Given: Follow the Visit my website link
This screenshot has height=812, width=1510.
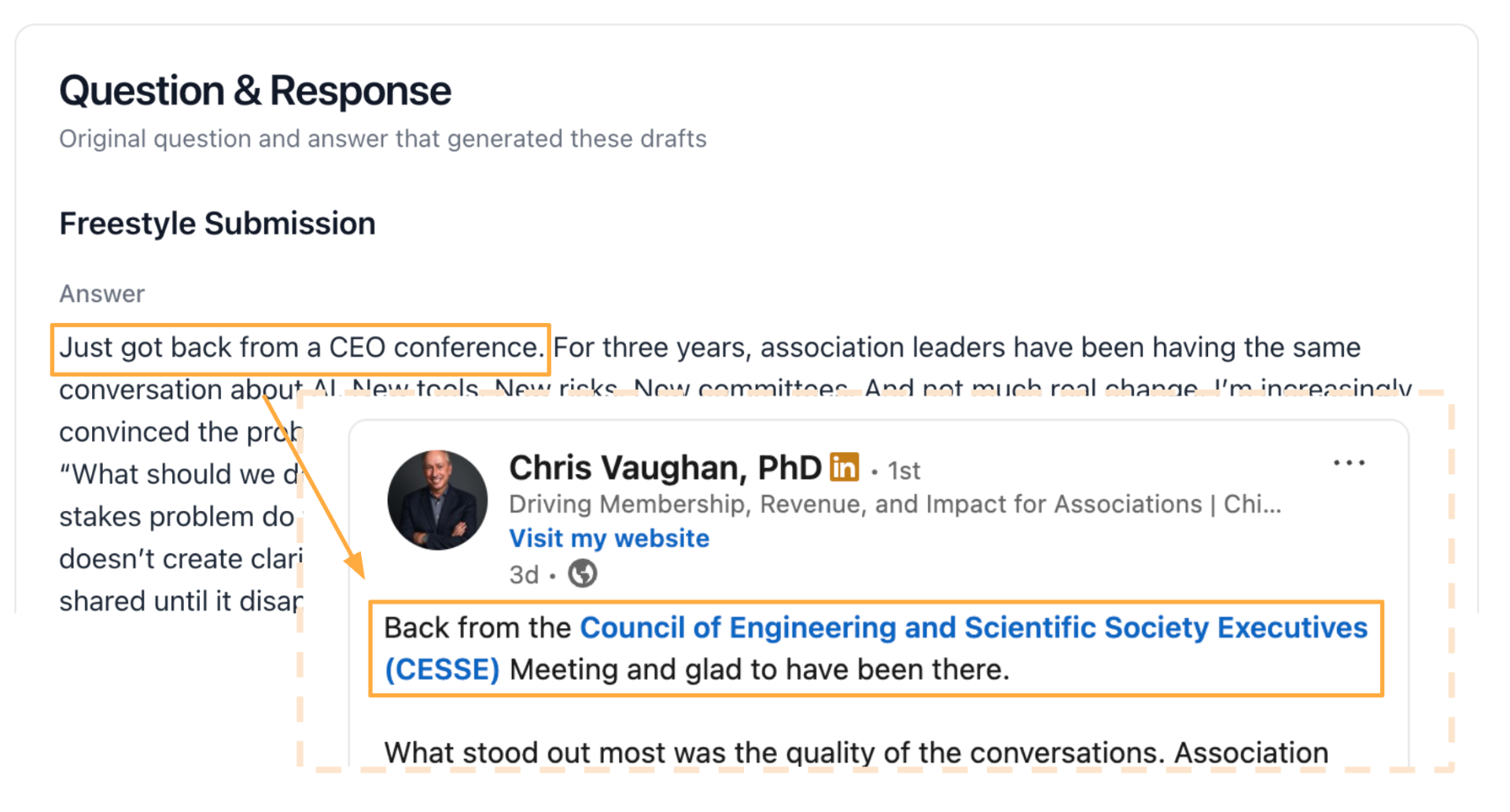Looking at the screenshot, I should pyautogui.click(x=609, y=538).
